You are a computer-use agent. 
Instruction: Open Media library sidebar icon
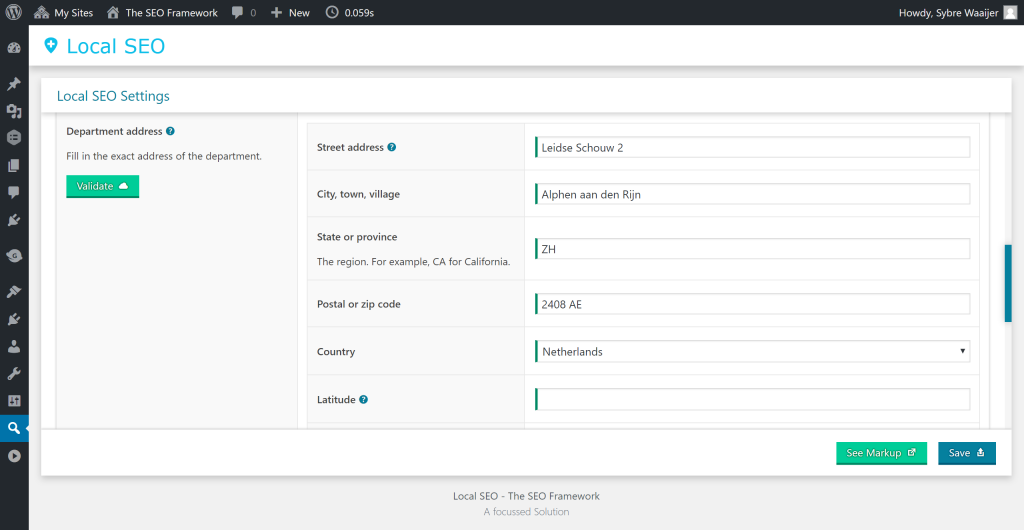14,111
